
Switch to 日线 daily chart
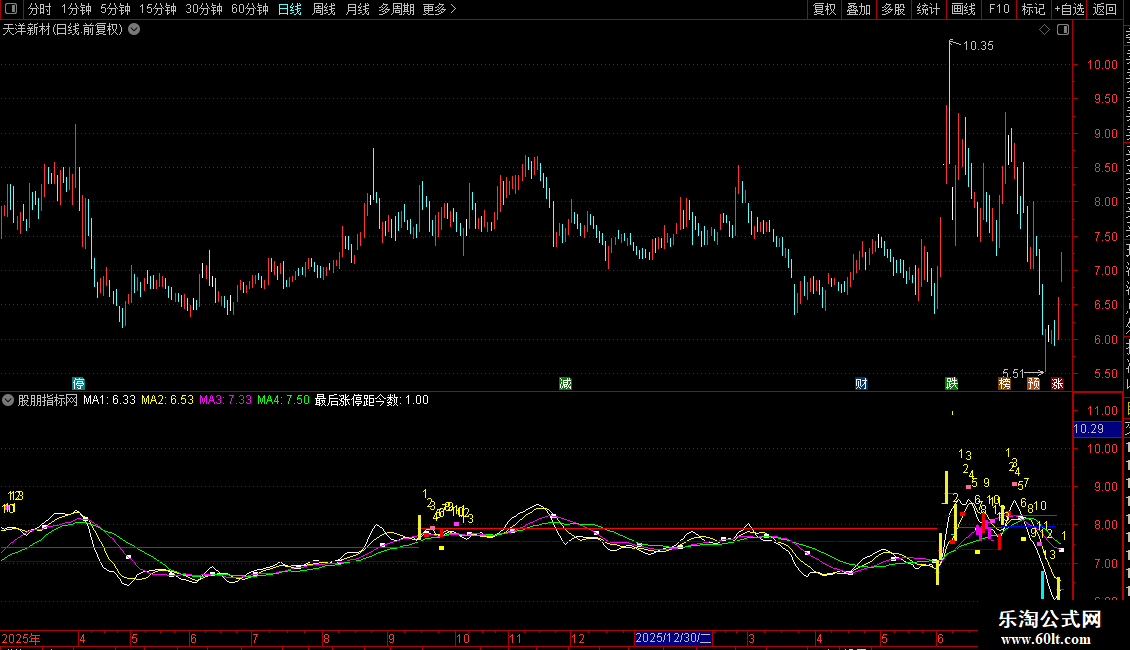(290, 9)
